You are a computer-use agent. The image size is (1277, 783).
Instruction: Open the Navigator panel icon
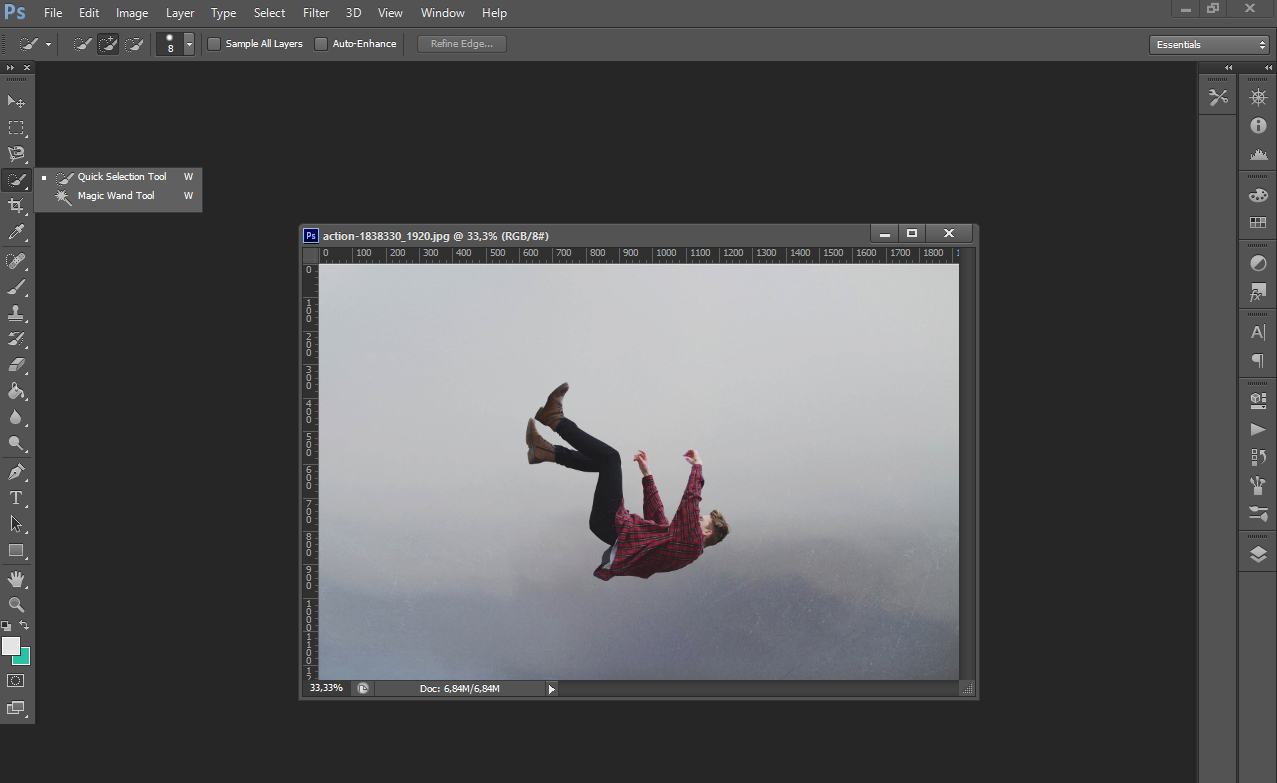point(1258,97)
